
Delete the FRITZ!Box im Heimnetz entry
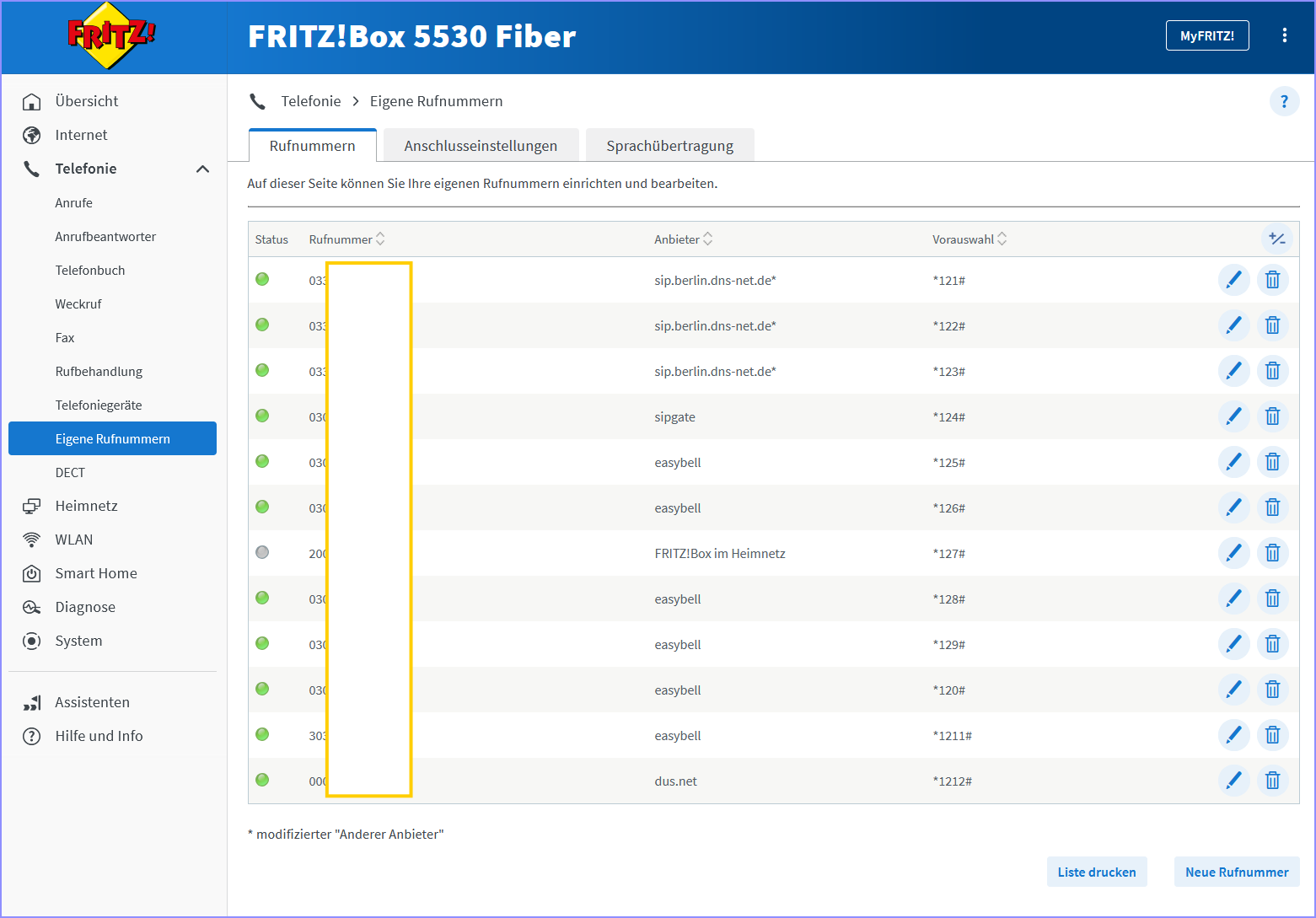tap(1272, 553)
